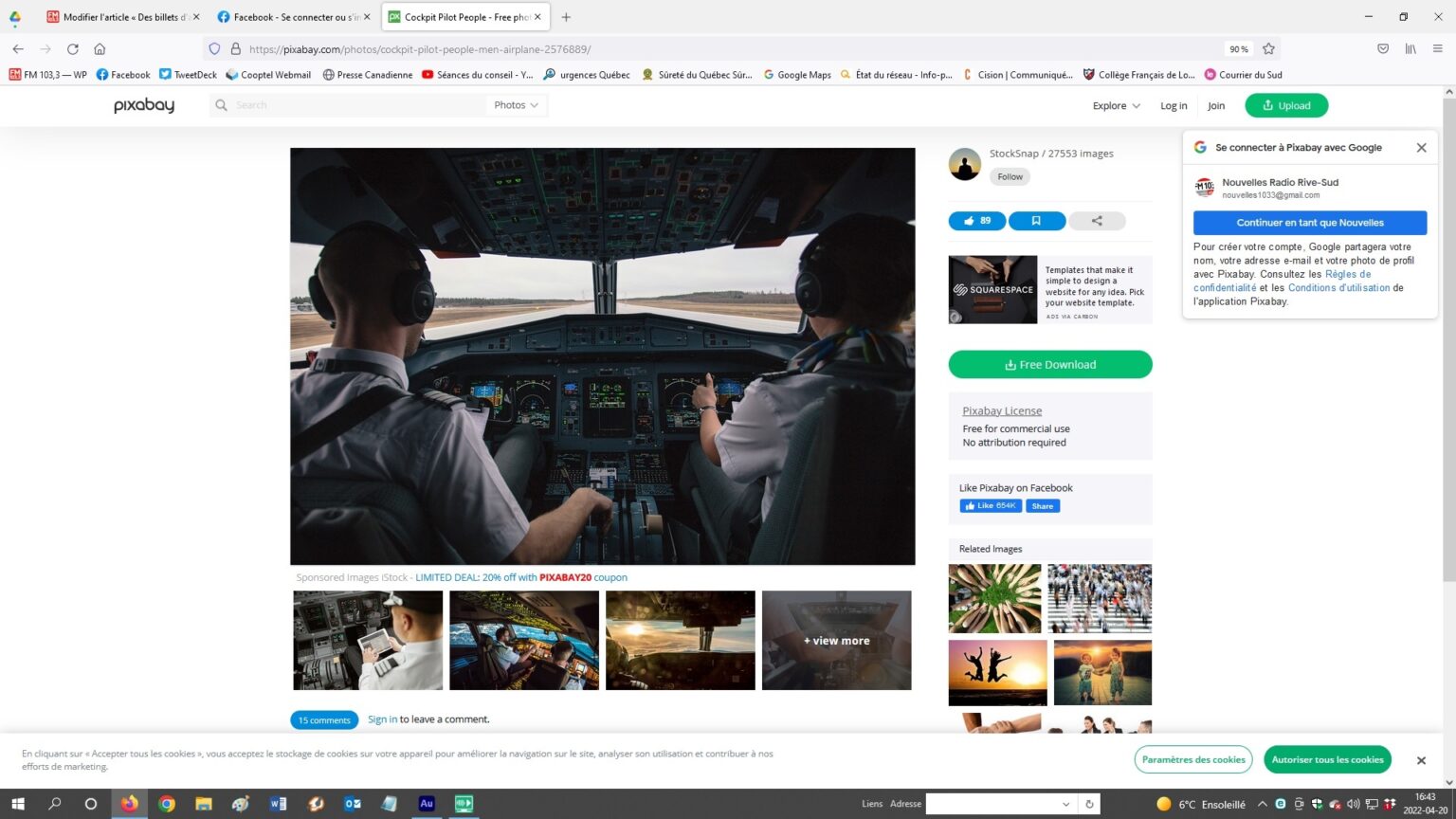The height and width of the screenshot is (819, 1456).
Task: Click the Firefox reload page icon
Action: point(73,49)
